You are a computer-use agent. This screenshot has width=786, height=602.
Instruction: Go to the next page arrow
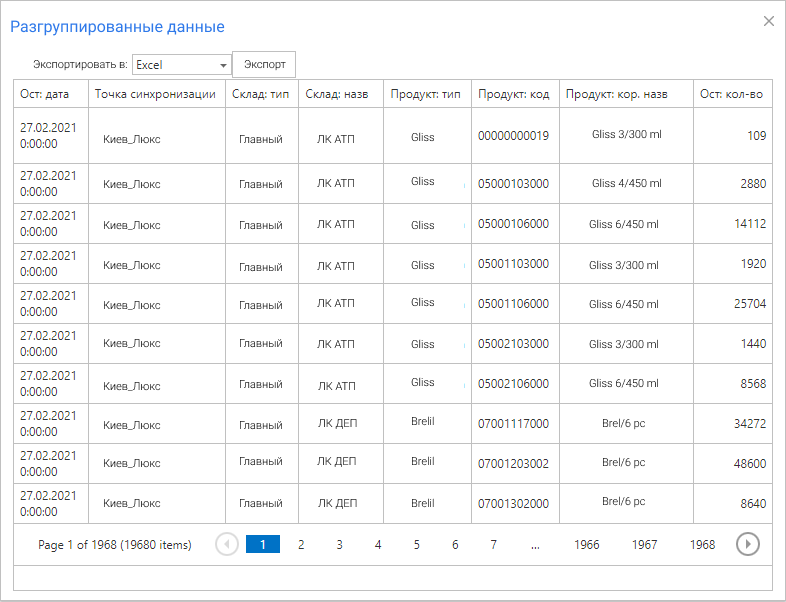click(748, 544)
